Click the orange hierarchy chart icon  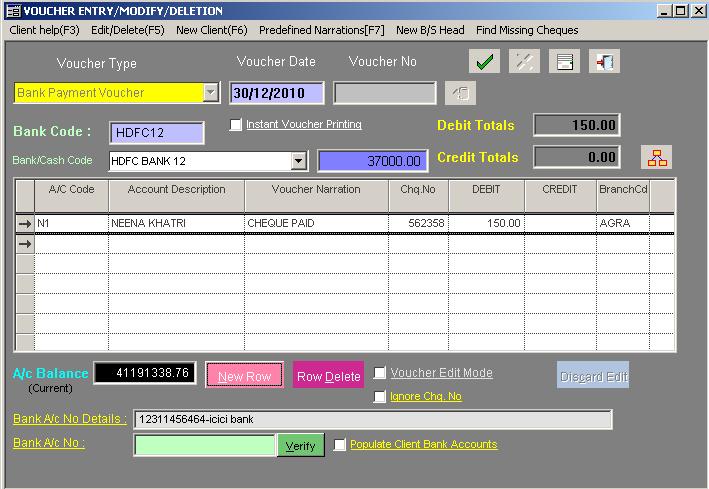657,157
